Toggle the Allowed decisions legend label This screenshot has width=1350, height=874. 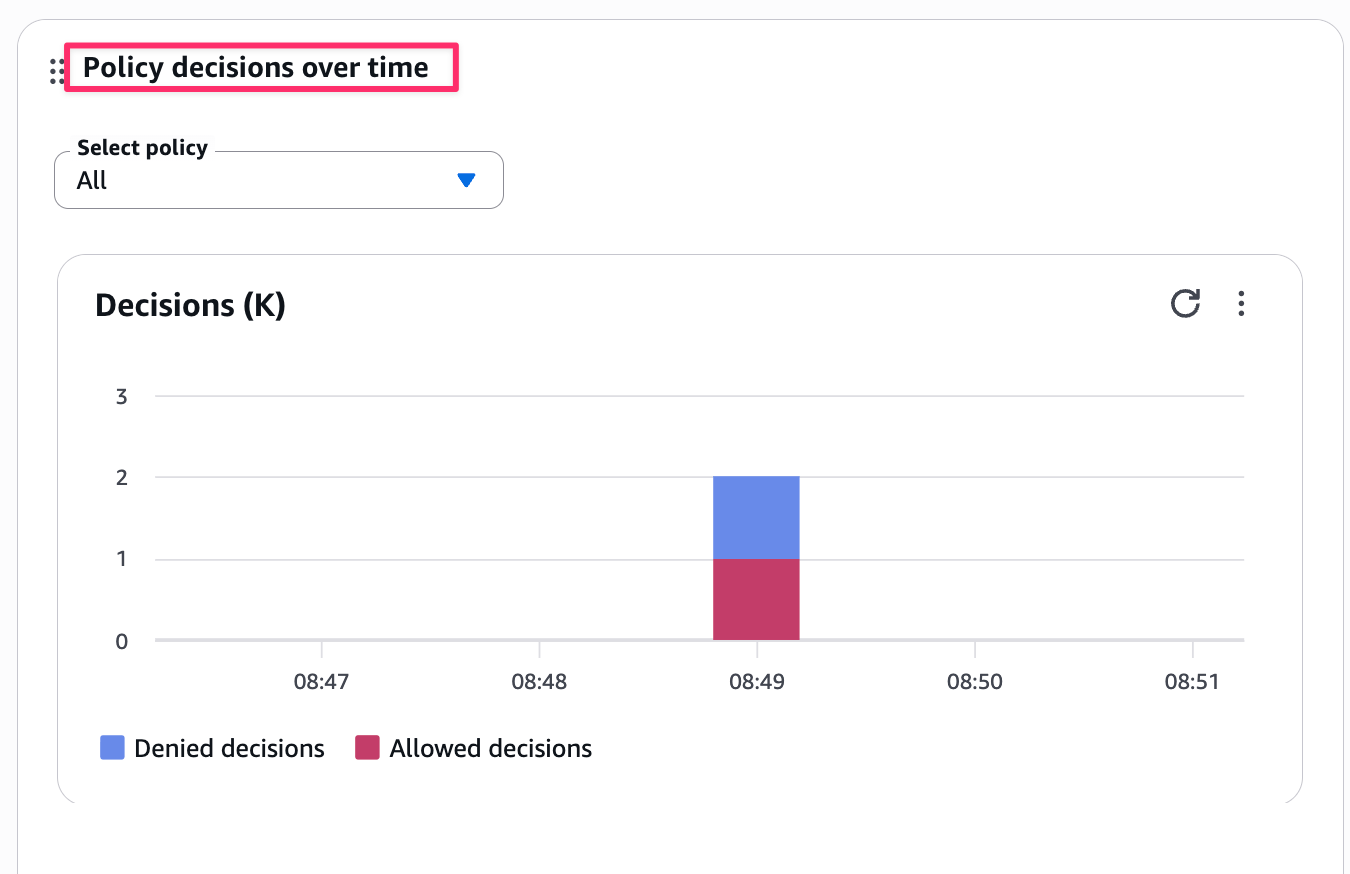pos(490,748)
